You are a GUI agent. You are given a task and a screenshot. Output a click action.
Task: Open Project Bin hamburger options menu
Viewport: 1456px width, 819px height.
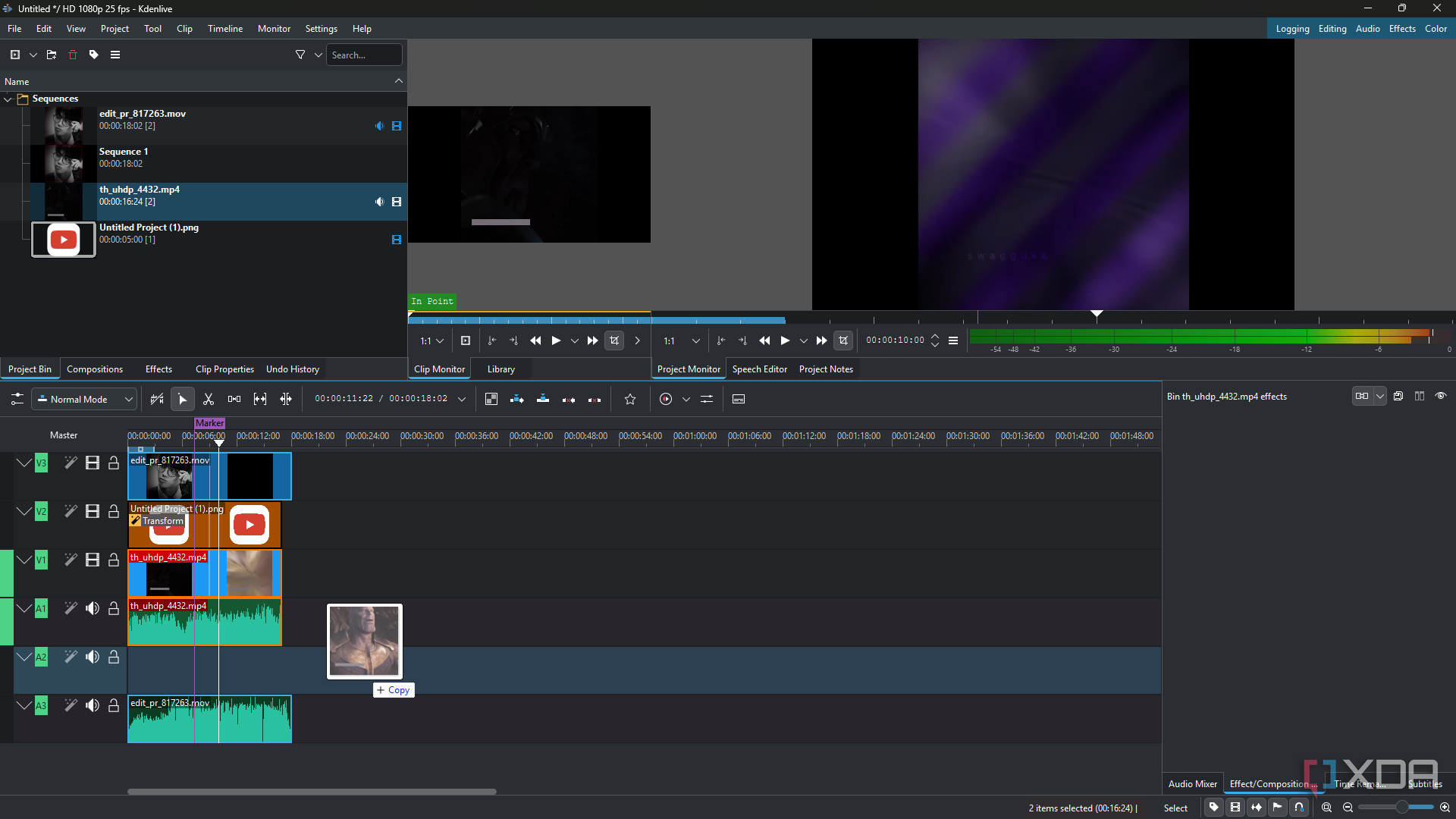(115, 55)
